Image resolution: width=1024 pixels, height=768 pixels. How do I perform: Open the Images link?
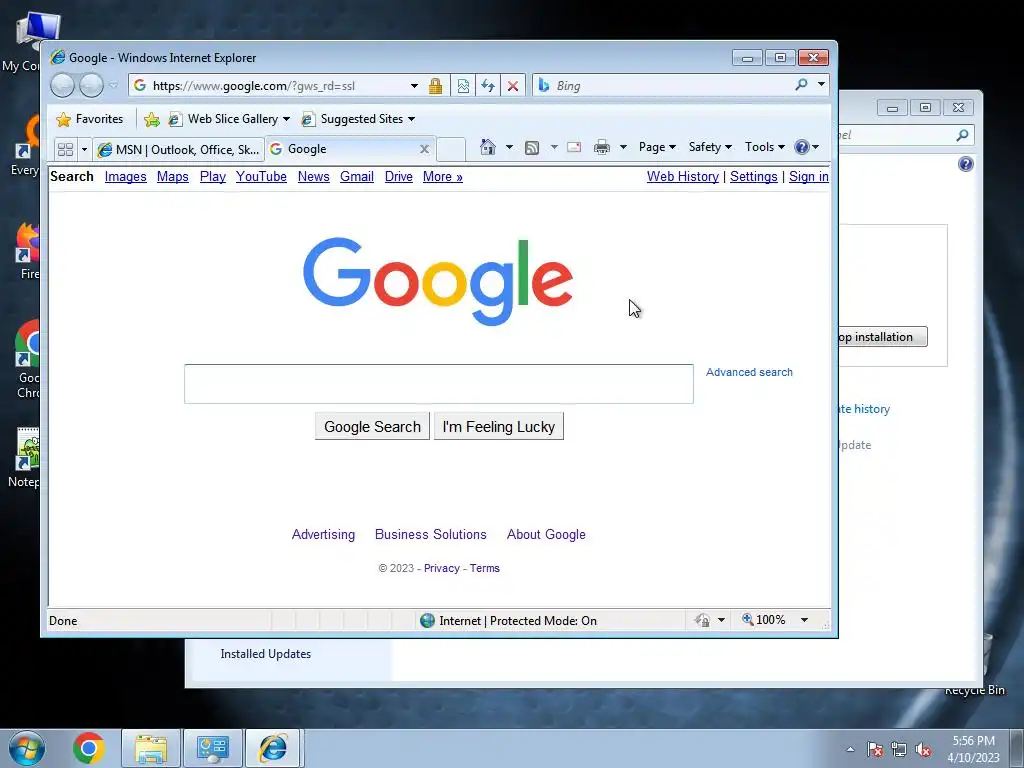pyautogui.click(x=125, y=176)
